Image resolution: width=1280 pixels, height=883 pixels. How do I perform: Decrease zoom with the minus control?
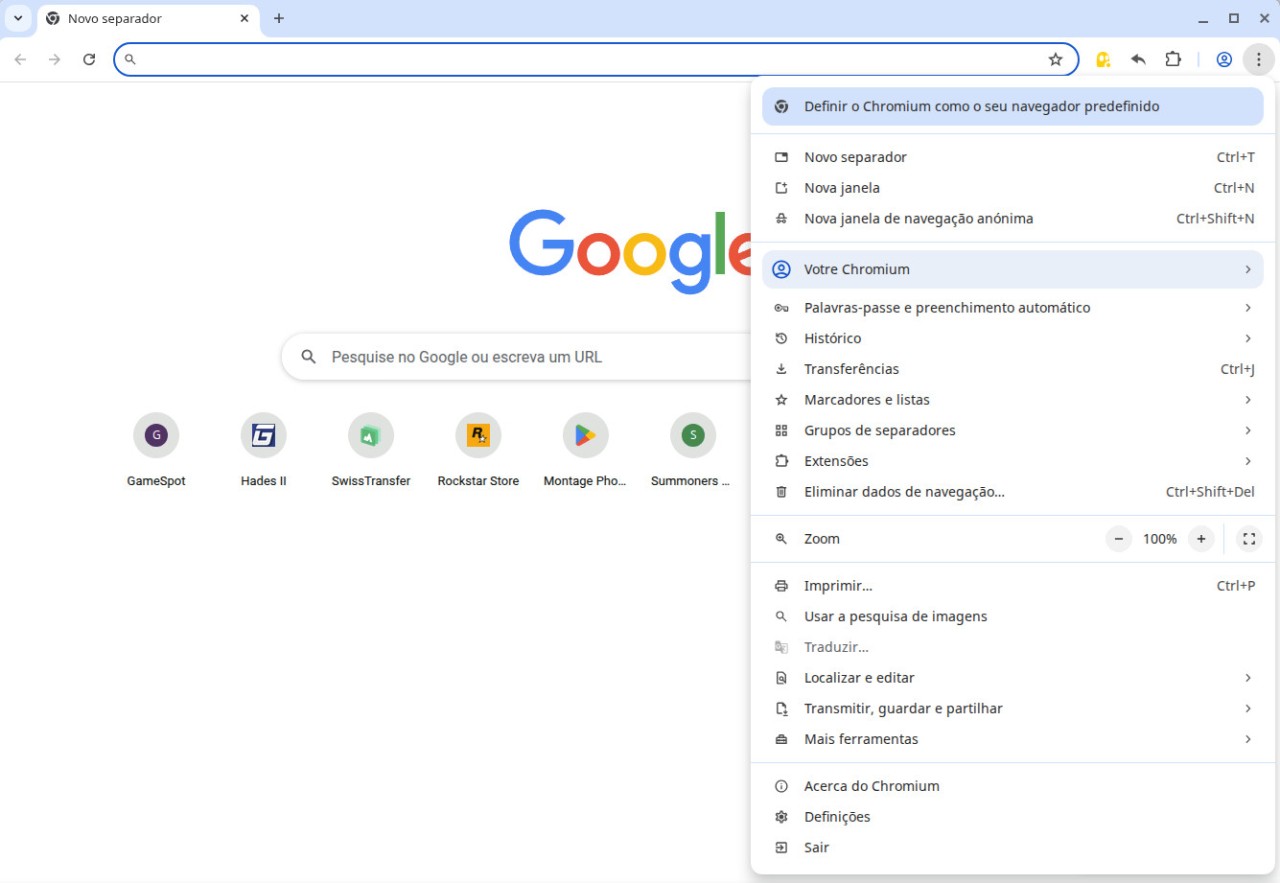(1118, 538)
